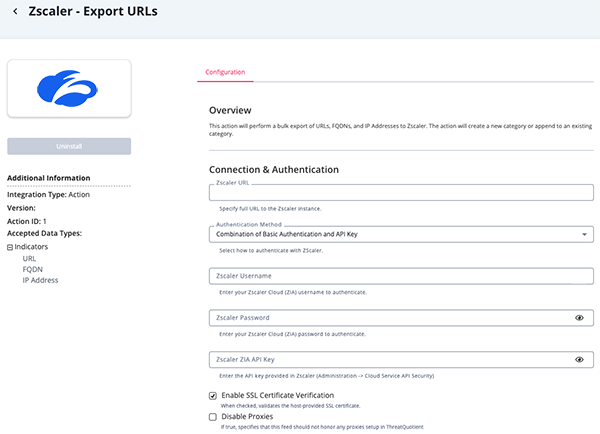600x434 pixels.
Task: Click 'Select how to authenticate with ZScaler' hint
Action: click(271, 250)
